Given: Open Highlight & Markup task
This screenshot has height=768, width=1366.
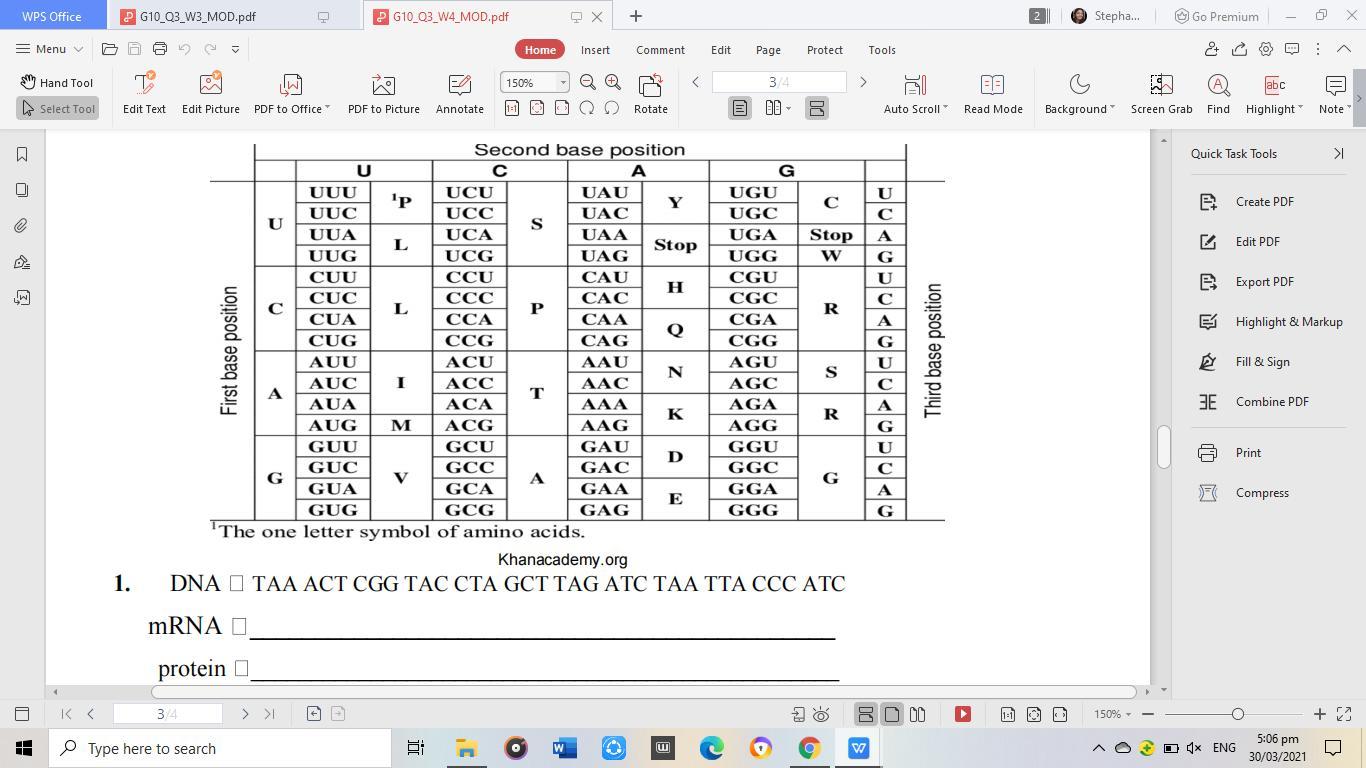Looking at the screenshot, I should [1271, 322].
